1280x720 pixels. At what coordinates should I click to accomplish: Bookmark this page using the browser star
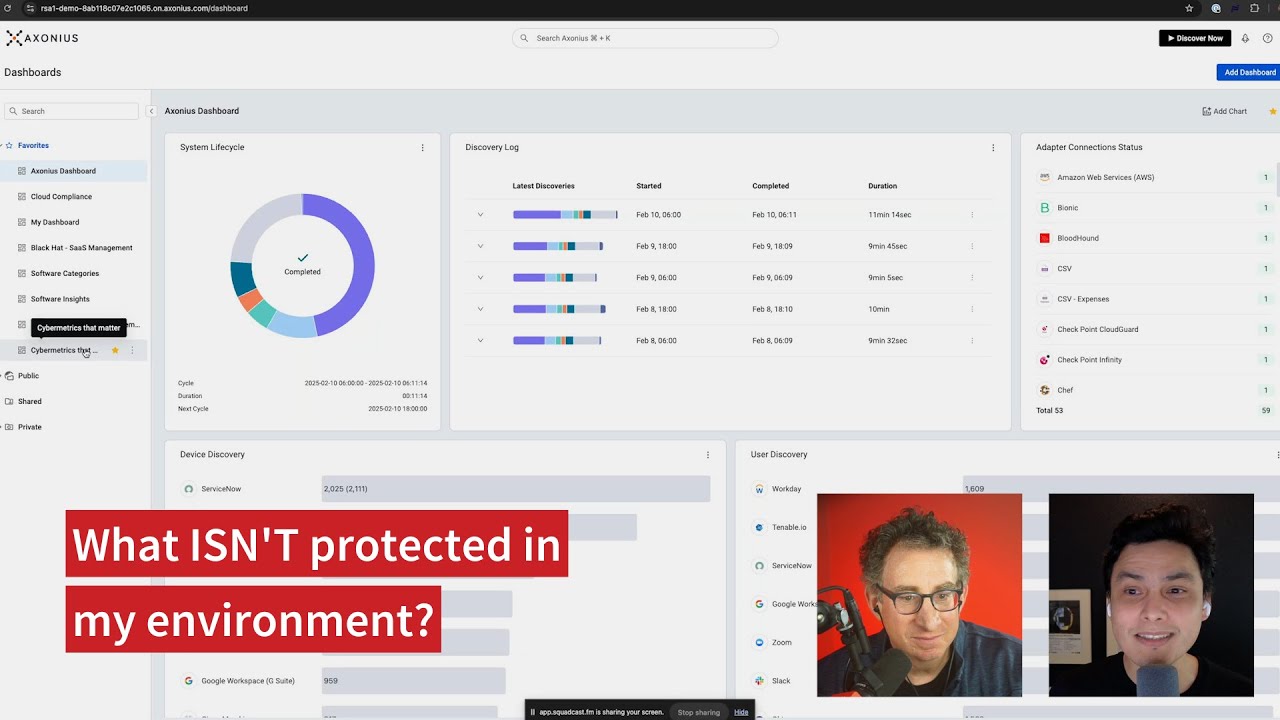[x=1189, y=8]
